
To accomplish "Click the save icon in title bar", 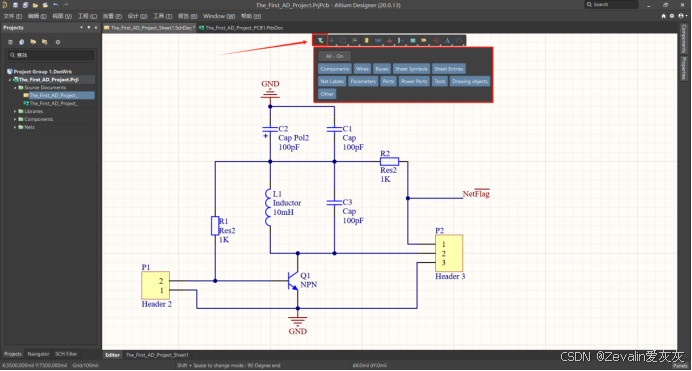I will (15, 5).
